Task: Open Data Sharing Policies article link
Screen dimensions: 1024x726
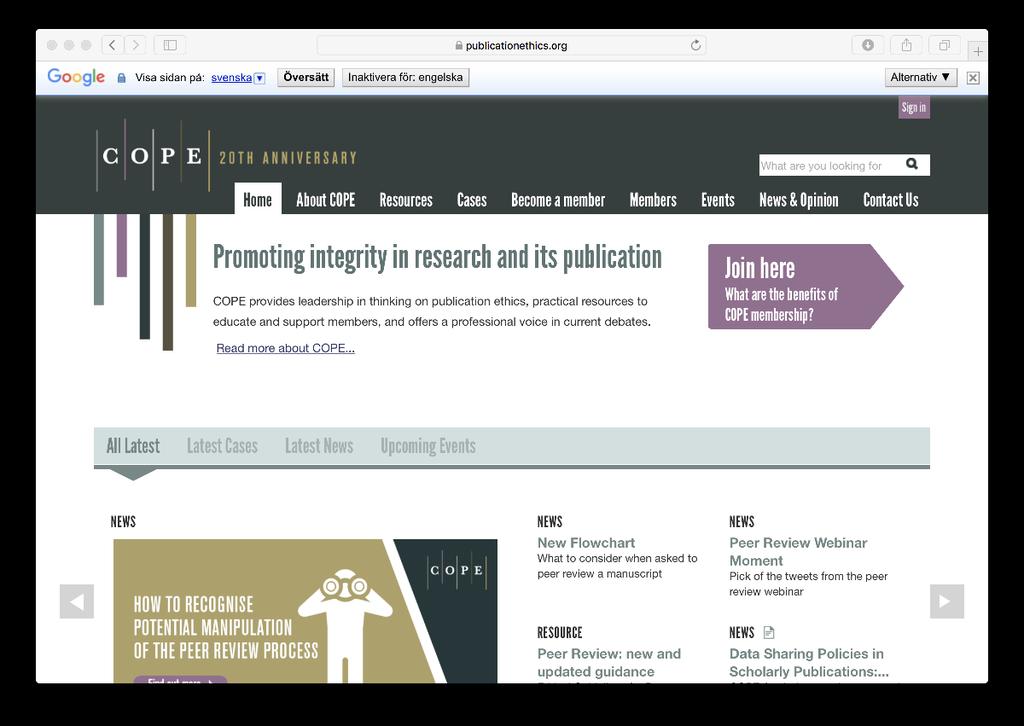Action: click(808, 663)
